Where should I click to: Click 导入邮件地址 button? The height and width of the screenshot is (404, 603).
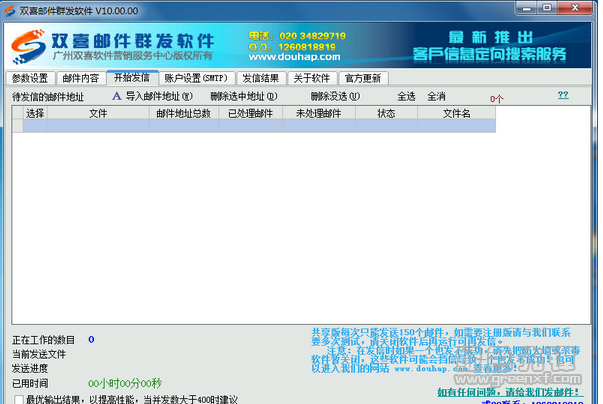pos(159,96)
